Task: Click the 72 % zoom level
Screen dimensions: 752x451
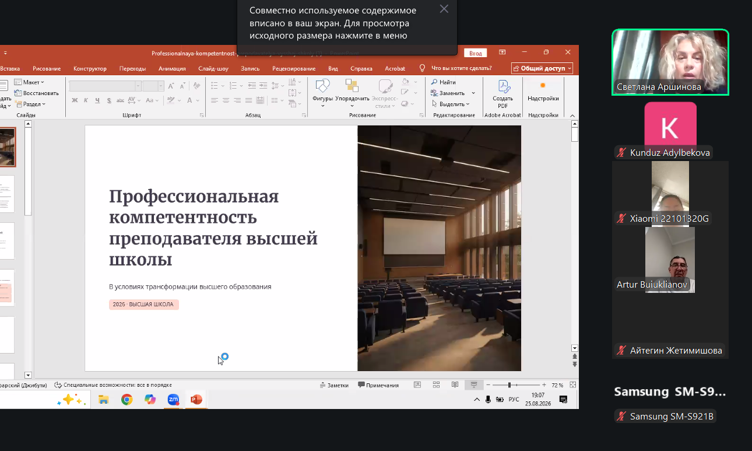Action: point(557,385)
